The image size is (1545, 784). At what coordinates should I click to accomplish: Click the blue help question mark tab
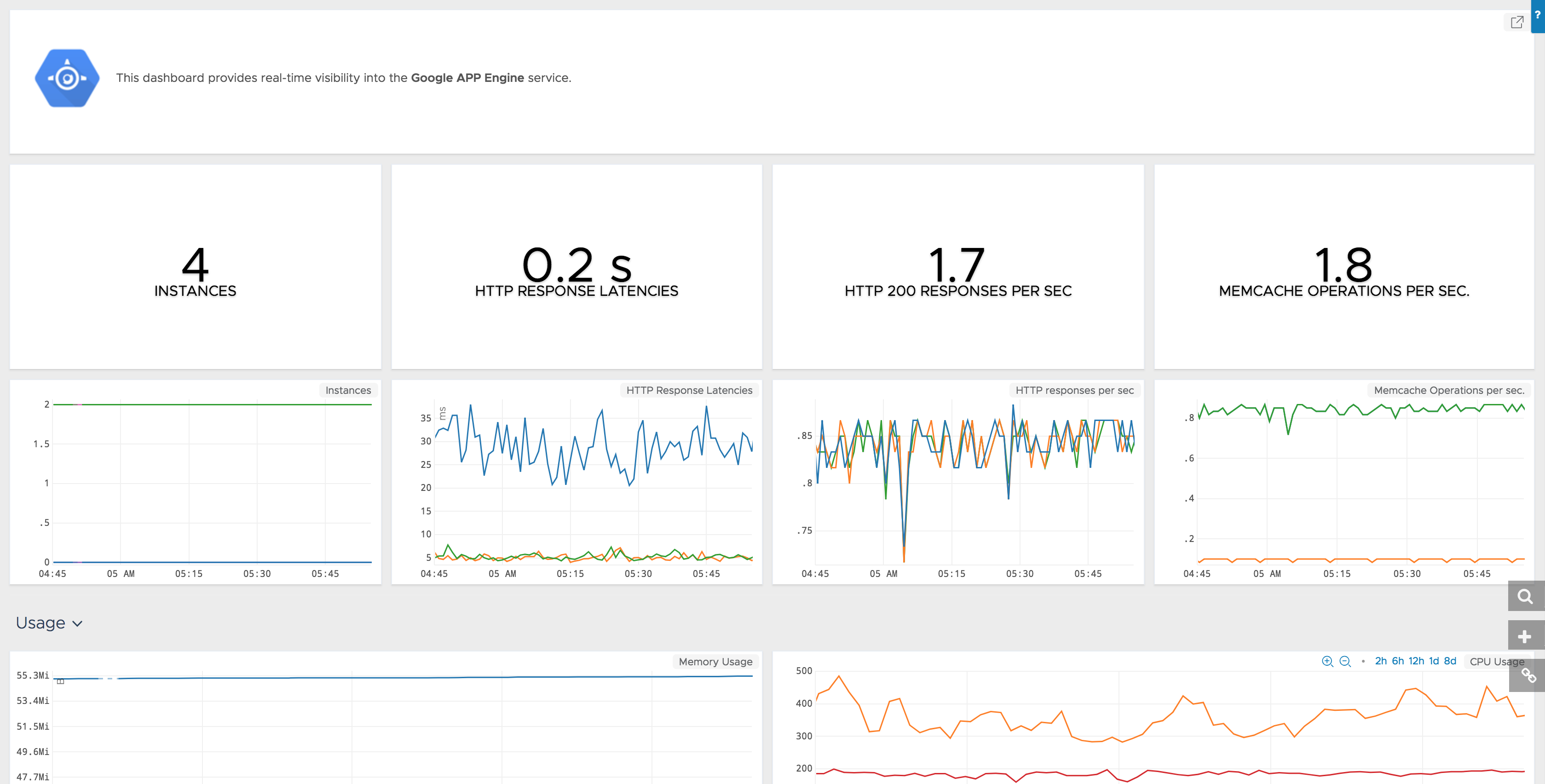click(x=1538, y=16)
